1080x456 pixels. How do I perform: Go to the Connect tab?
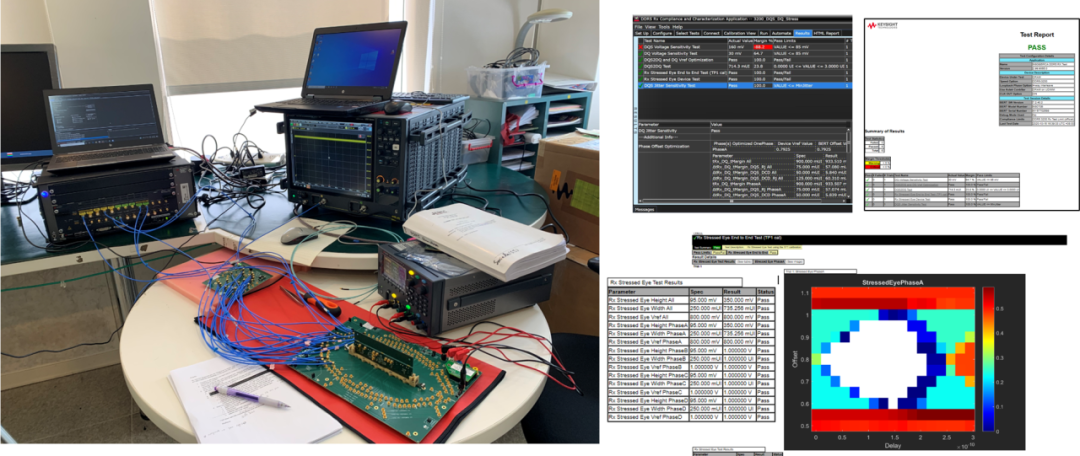coord(712,33)
